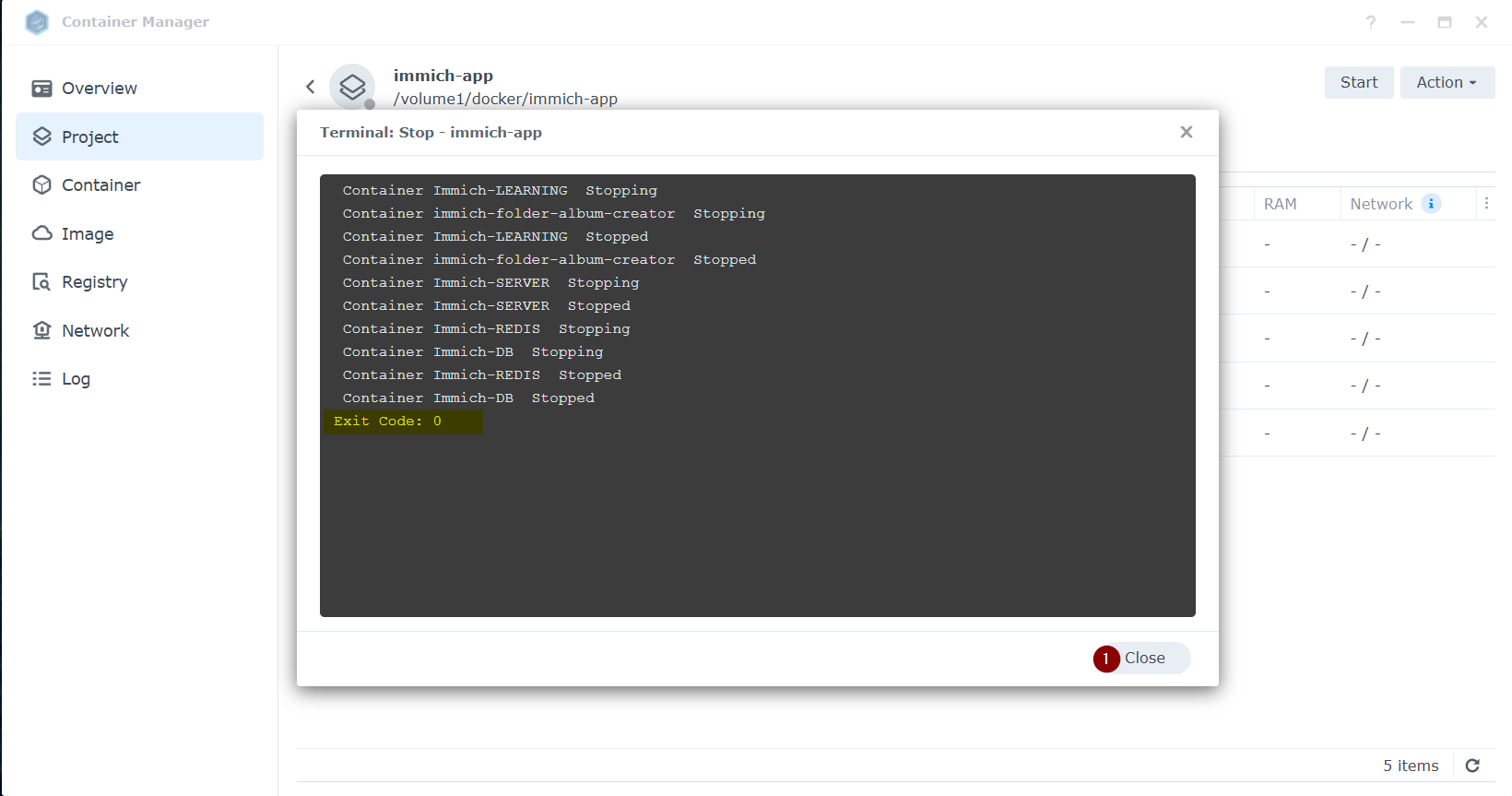Screen dimensions: 1512x796
Task: Click the 'Immich-LEARNING Stopping' terminal line
Action: [x=500, y=191]
